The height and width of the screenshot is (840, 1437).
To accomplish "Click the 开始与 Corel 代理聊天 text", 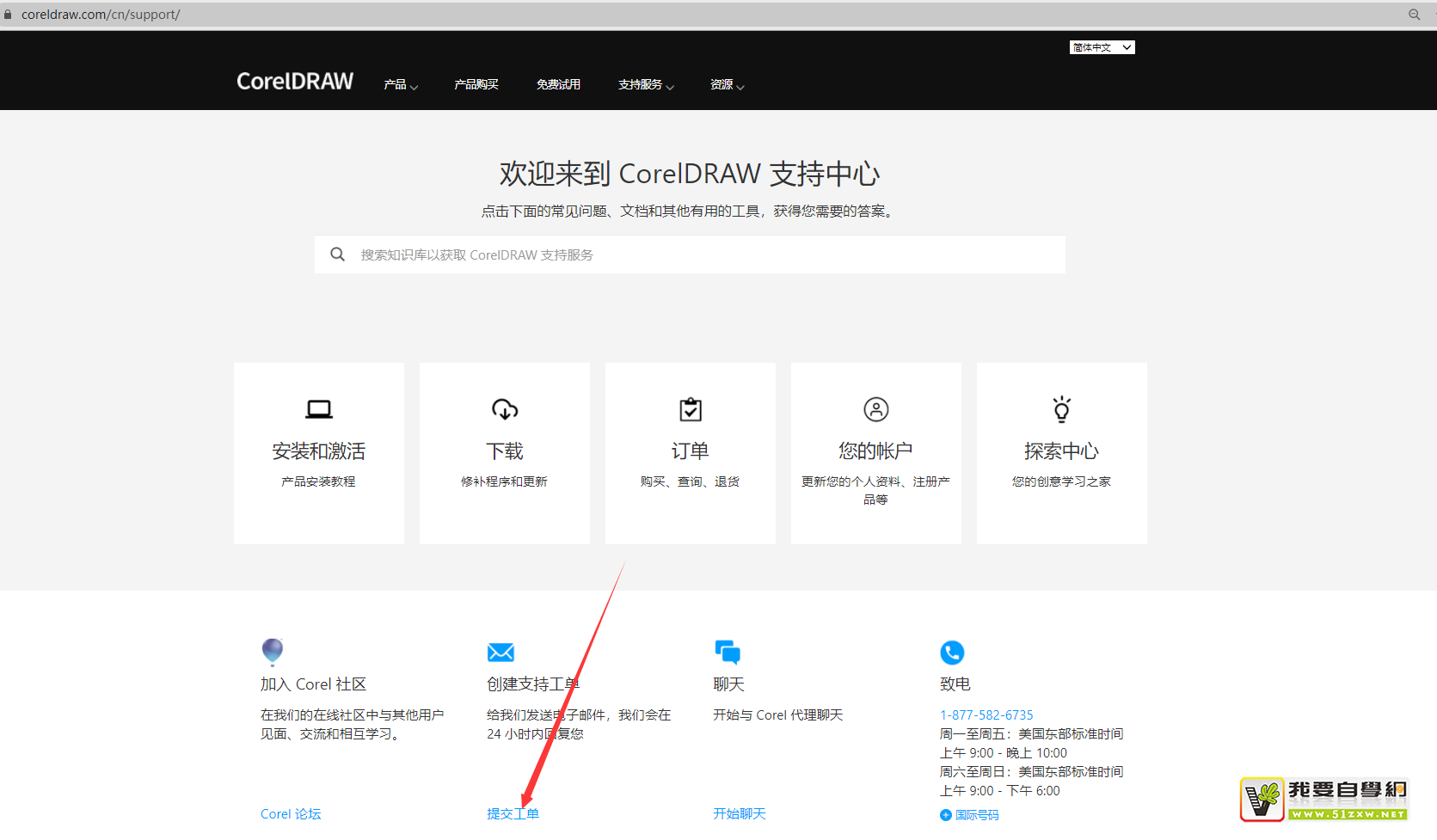I will 778,715.
